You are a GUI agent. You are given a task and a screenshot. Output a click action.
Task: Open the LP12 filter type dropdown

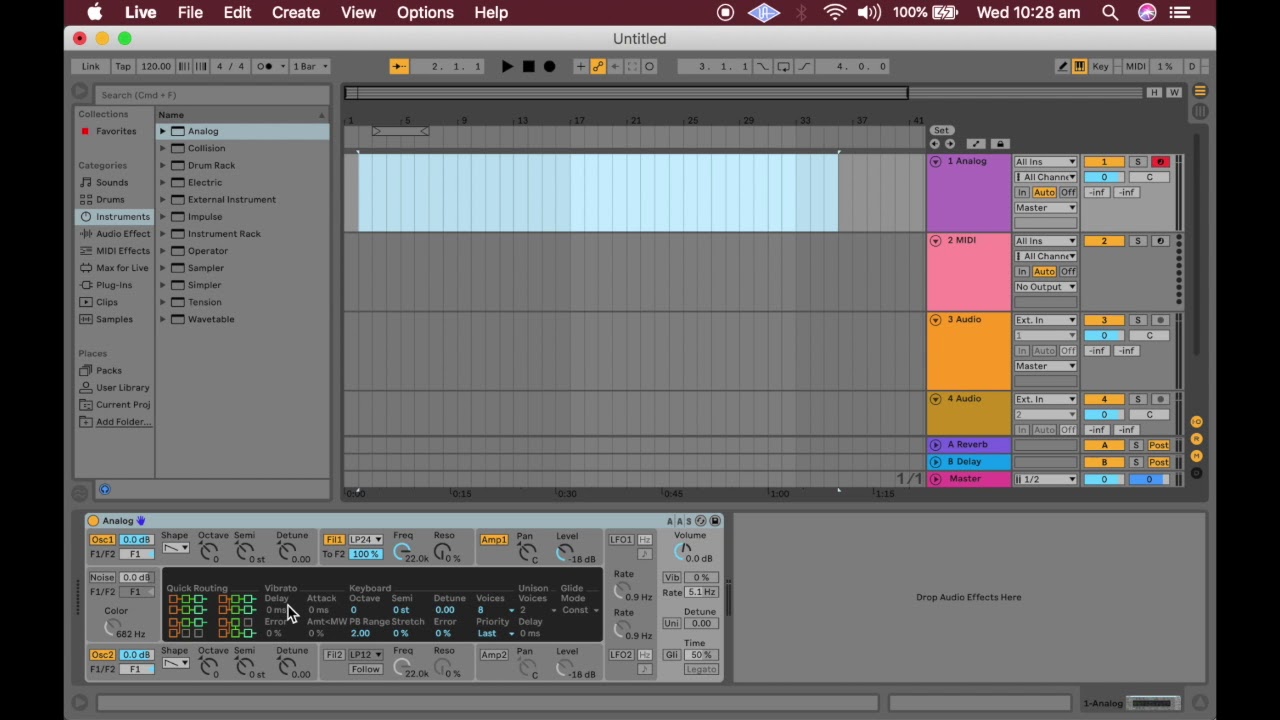(365, 655)
